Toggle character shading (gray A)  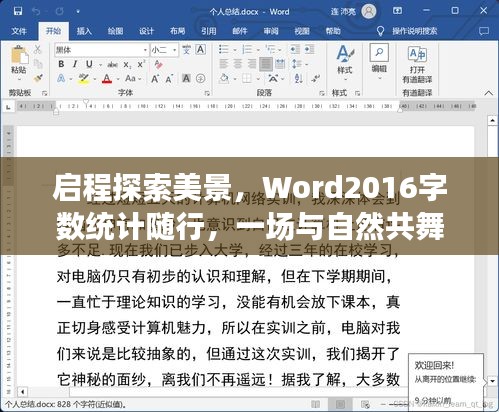[x=186, y=79]
